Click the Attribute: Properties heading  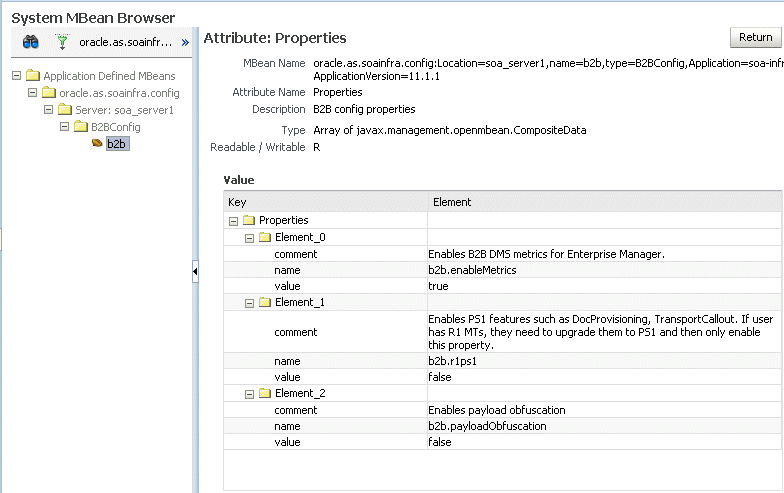point(275,38)
